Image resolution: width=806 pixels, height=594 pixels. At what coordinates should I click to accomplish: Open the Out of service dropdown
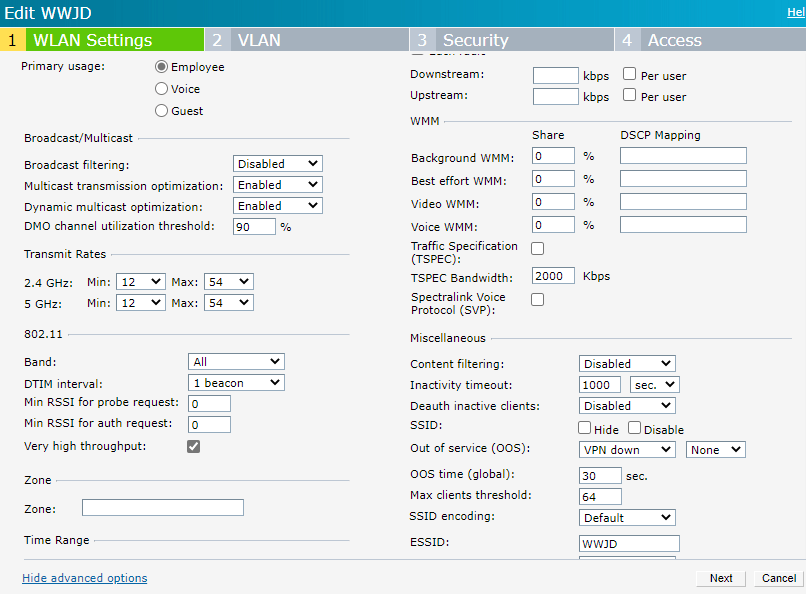[626, 449]
